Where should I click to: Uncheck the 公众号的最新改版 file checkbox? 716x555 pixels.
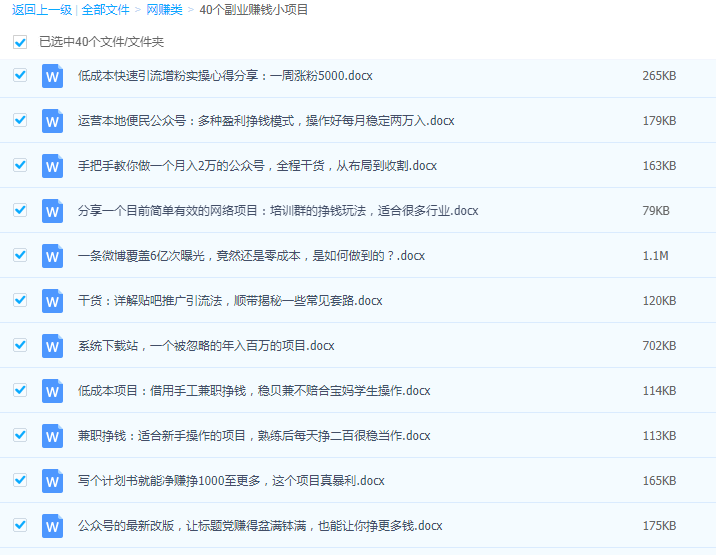coord(20,525)
